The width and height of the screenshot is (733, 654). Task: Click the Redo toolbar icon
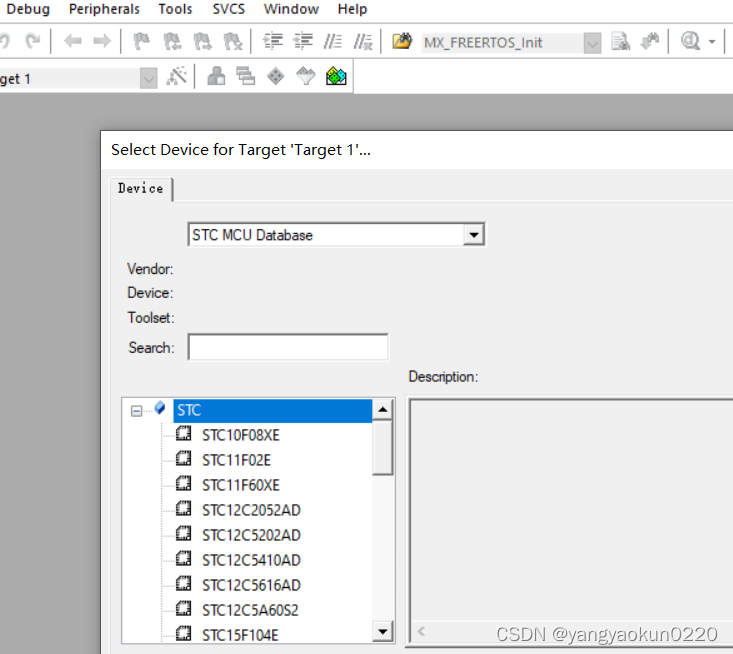(x=32, y=41)
